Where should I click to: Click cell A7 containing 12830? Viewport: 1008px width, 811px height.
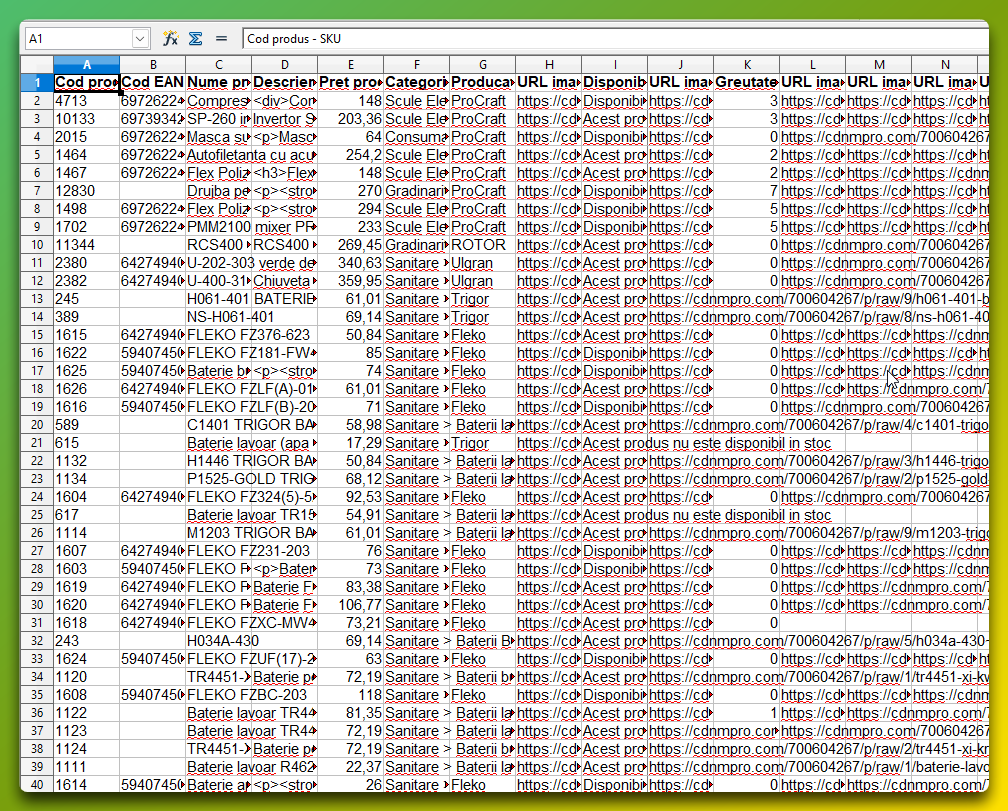86,191
